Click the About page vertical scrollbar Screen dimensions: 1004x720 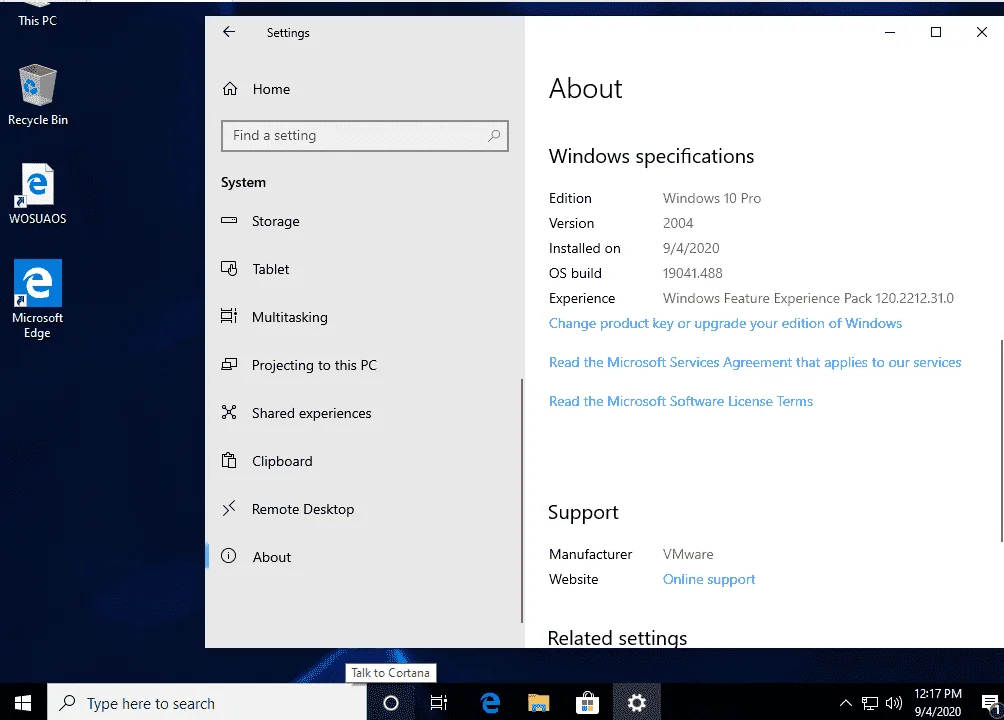point(1001,441)
